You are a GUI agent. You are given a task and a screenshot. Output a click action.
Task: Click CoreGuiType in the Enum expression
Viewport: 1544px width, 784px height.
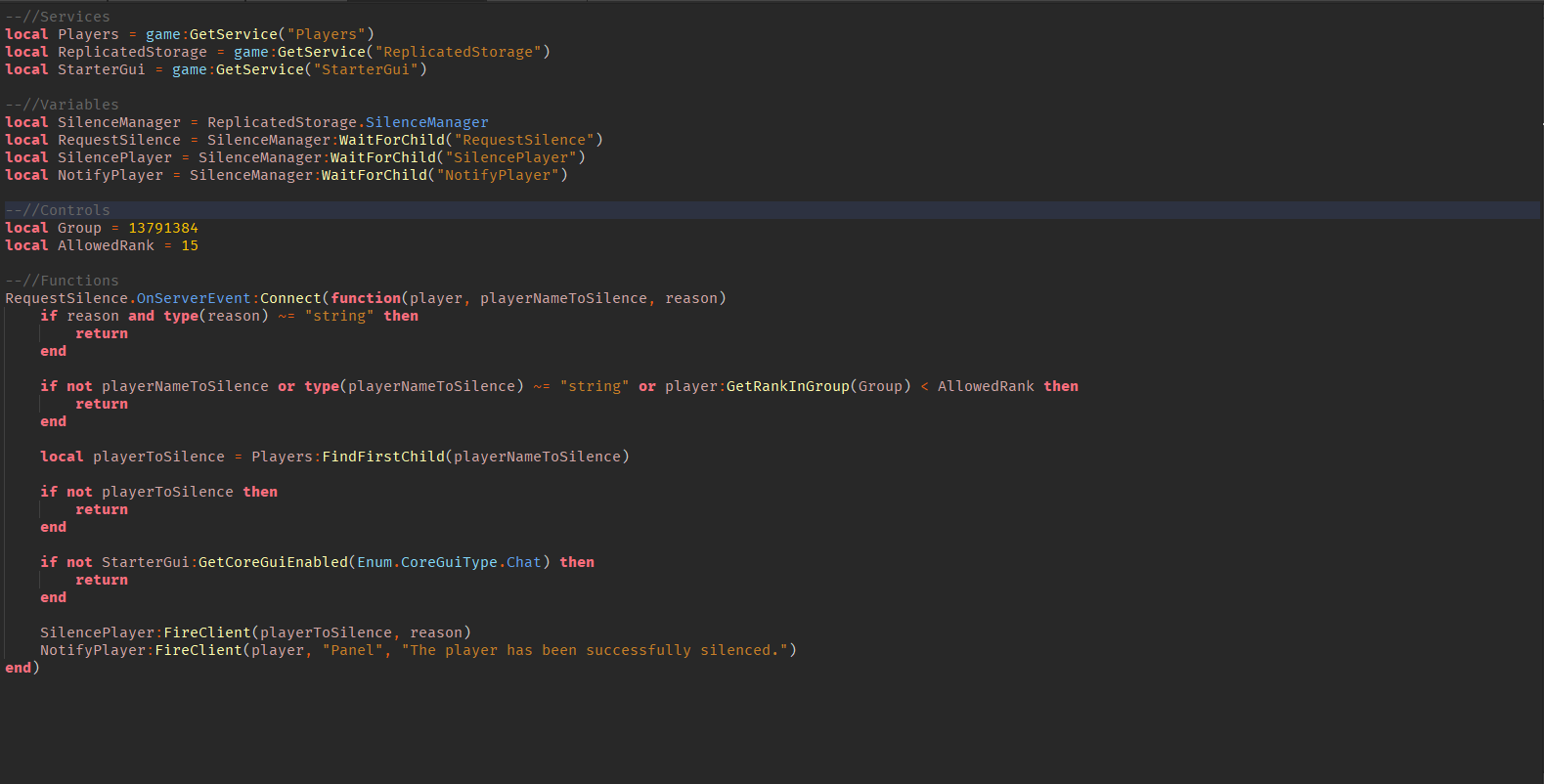pyautogui.click(x=449, y=562)
